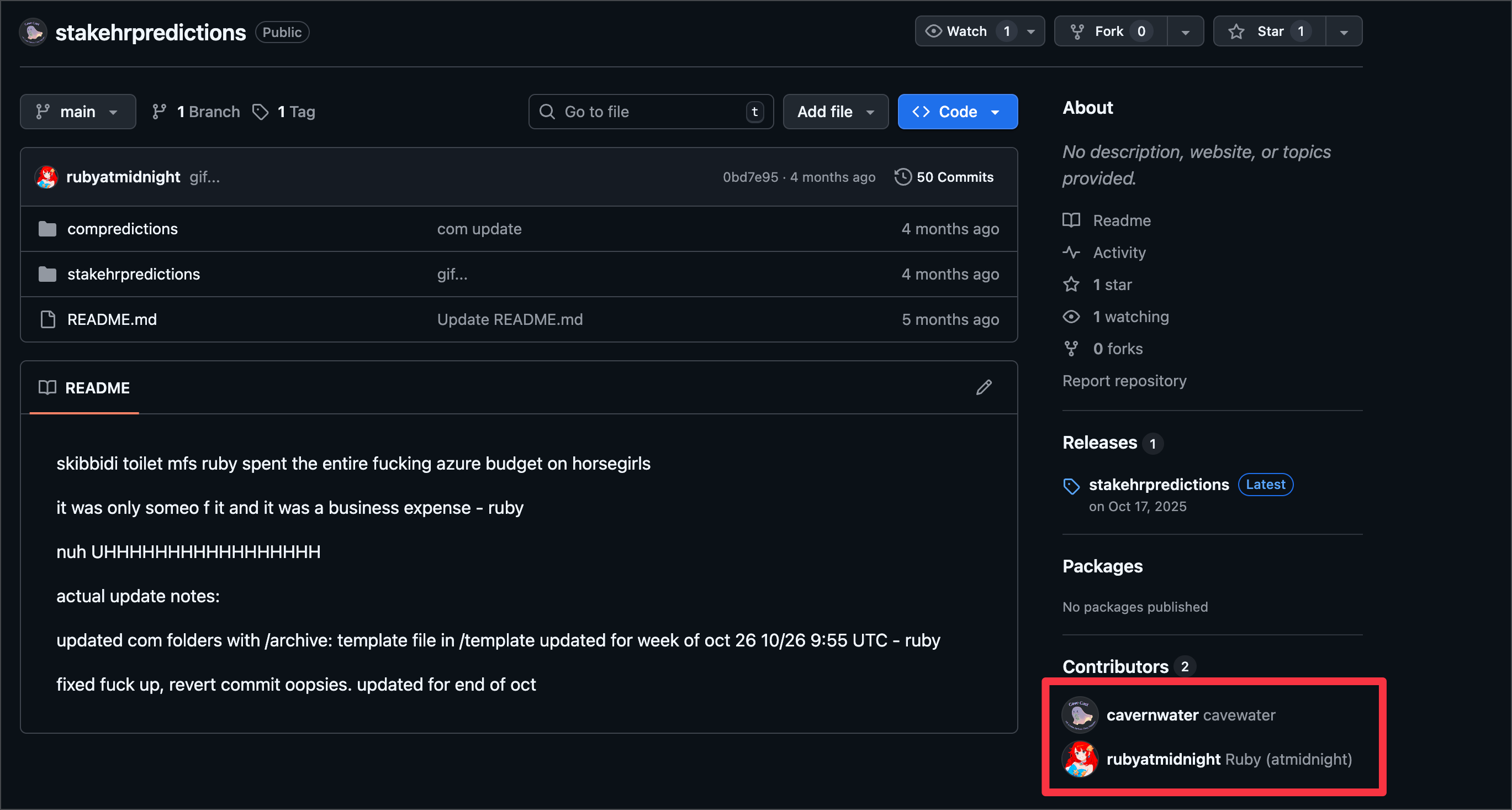Open the cavernwater contributor avatar
Screen dimensions: 1512x810
(x=1080, y=715)
